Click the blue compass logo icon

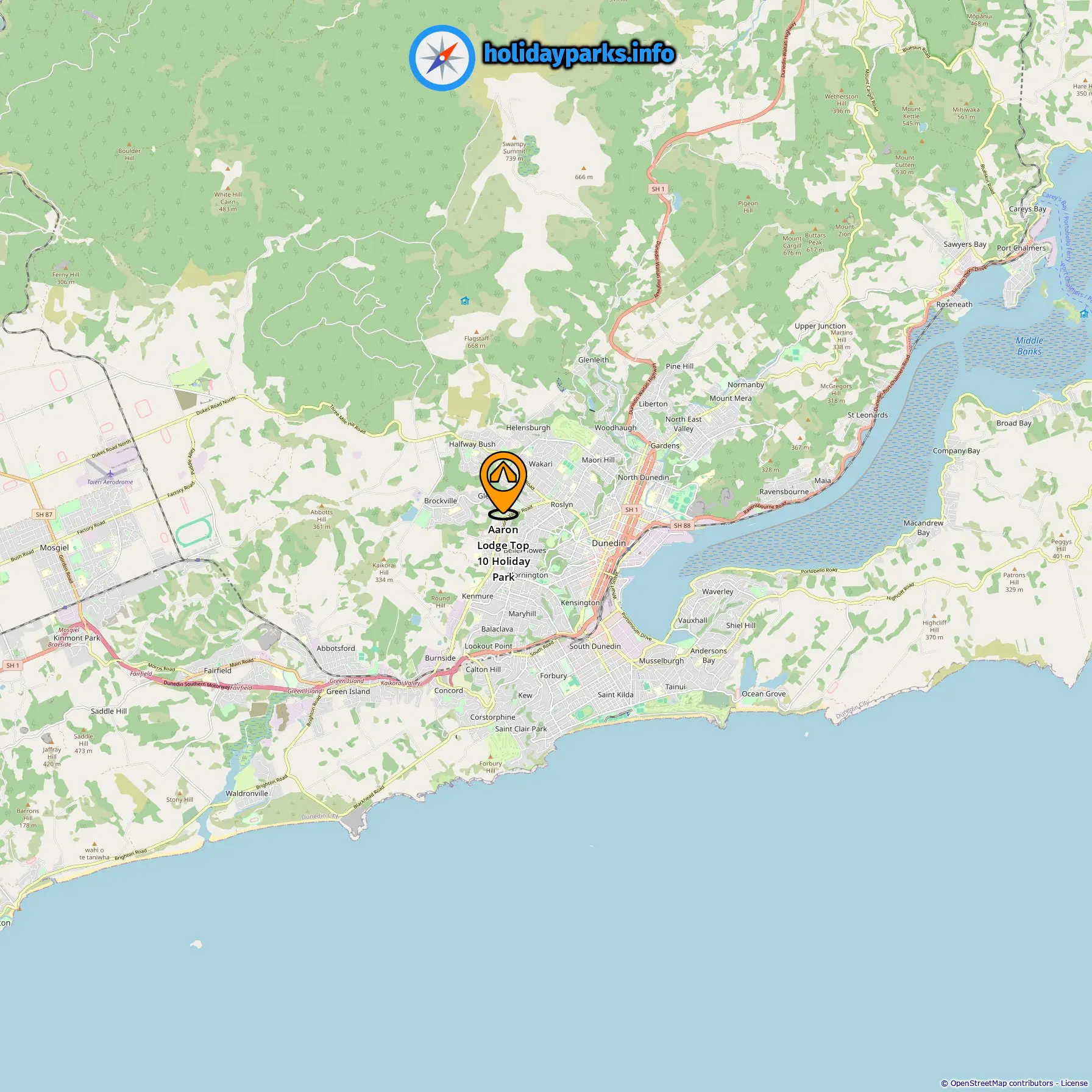[x=442, y=58]
